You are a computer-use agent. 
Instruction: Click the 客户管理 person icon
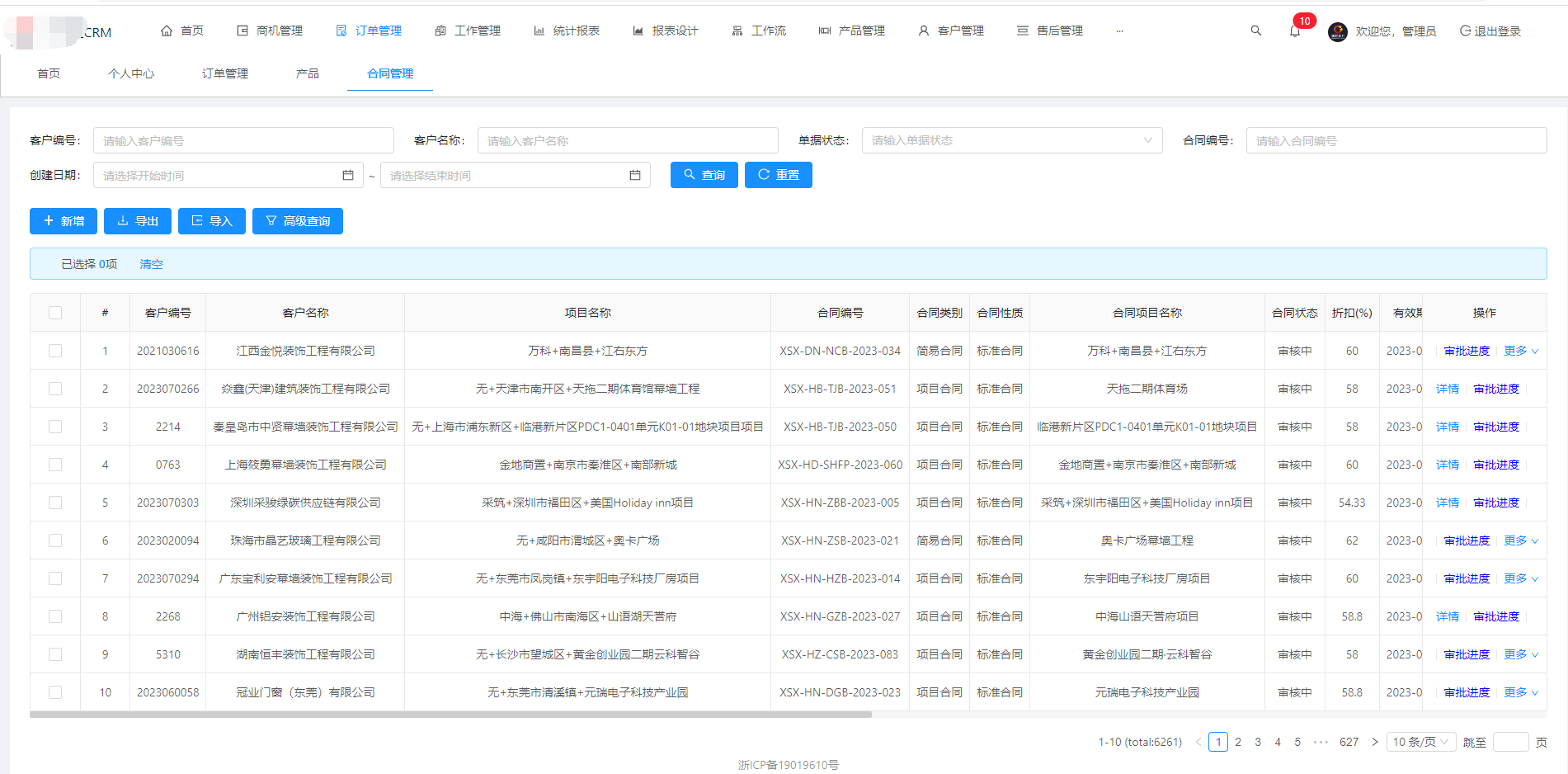point(924,31)
